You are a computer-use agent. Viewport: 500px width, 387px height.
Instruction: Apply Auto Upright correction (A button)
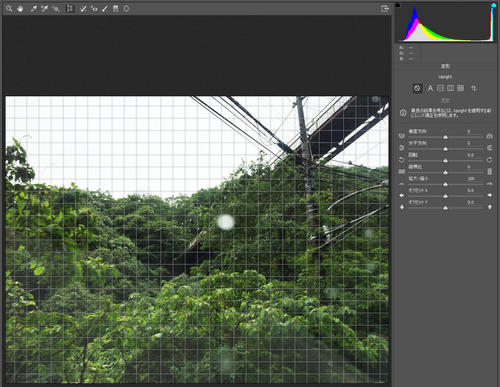coord(430,88)
